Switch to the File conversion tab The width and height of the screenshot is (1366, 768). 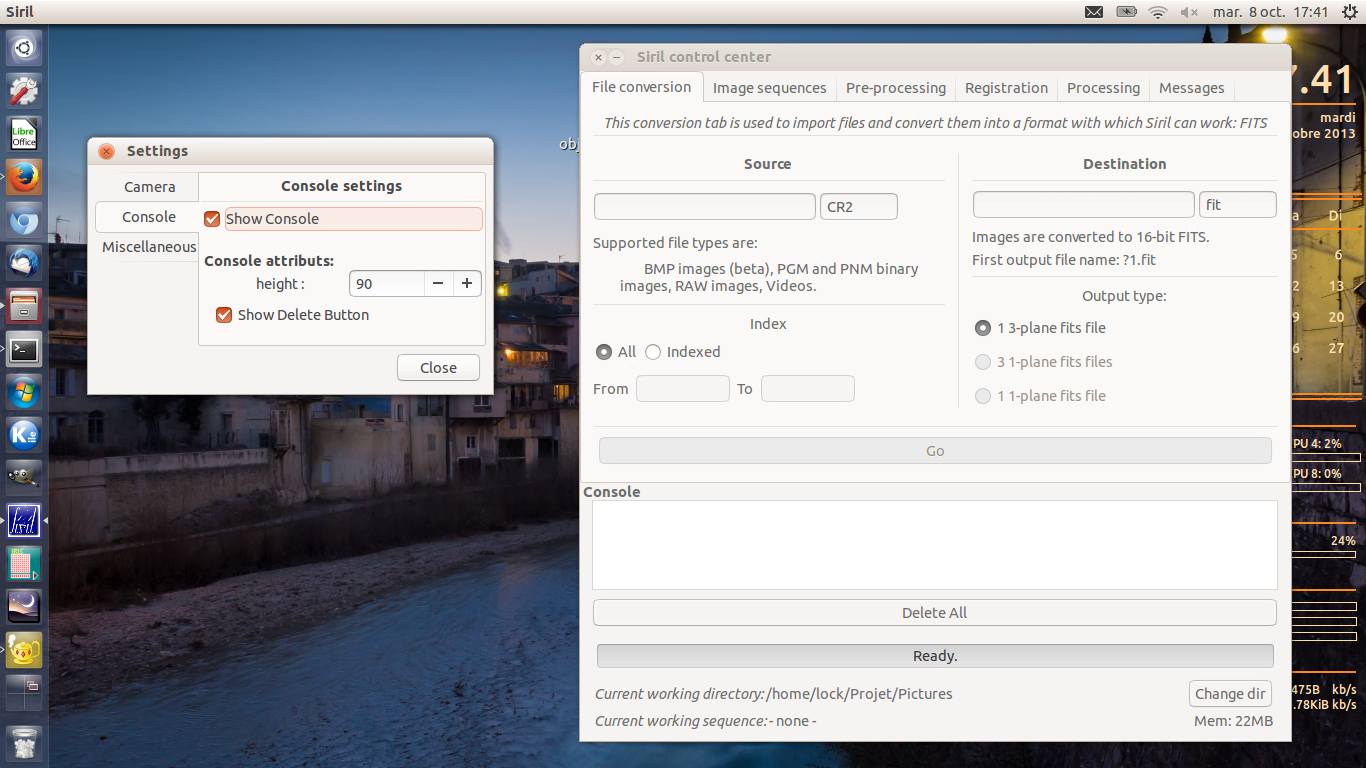coord(641,87)
